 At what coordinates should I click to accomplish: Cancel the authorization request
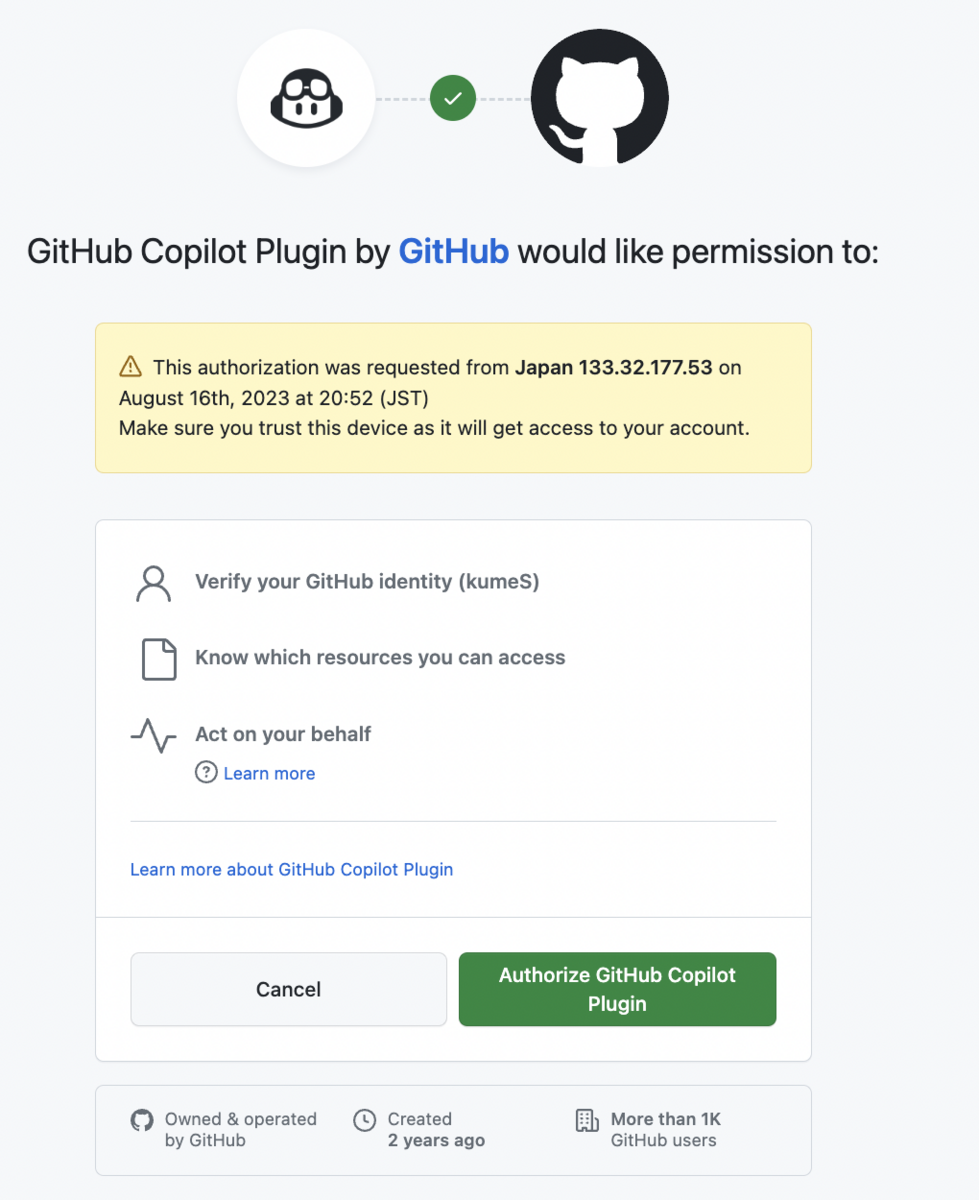click(x=288, y=989)
